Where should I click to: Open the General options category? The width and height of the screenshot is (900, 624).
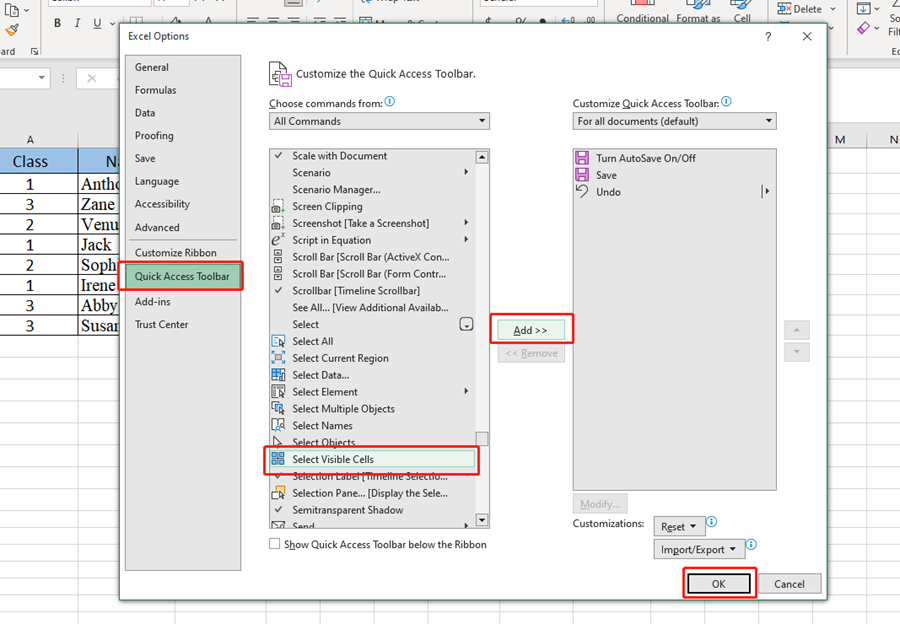[152, 67]
